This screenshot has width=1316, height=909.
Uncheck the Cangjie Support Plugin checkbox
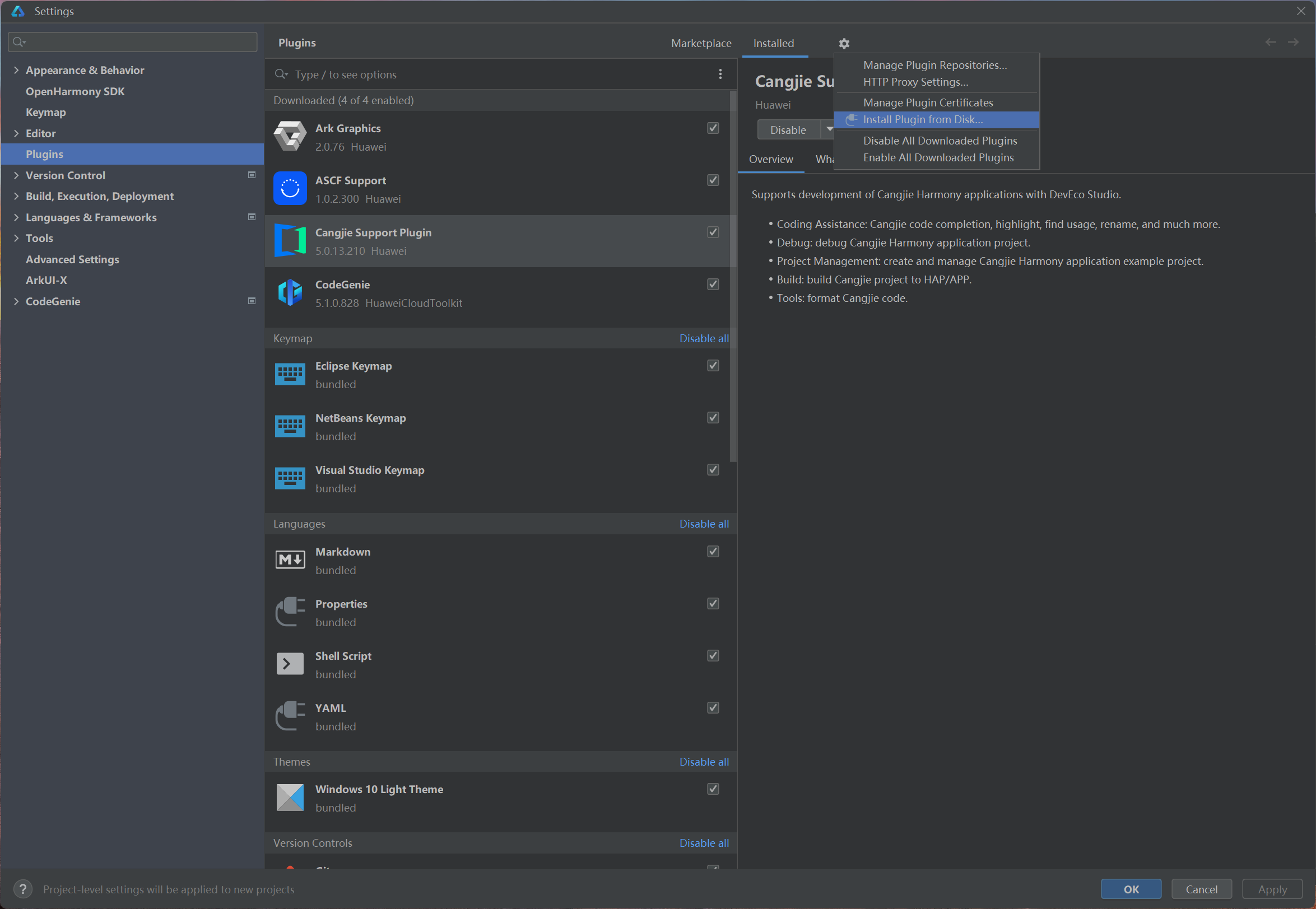[713, 232]
